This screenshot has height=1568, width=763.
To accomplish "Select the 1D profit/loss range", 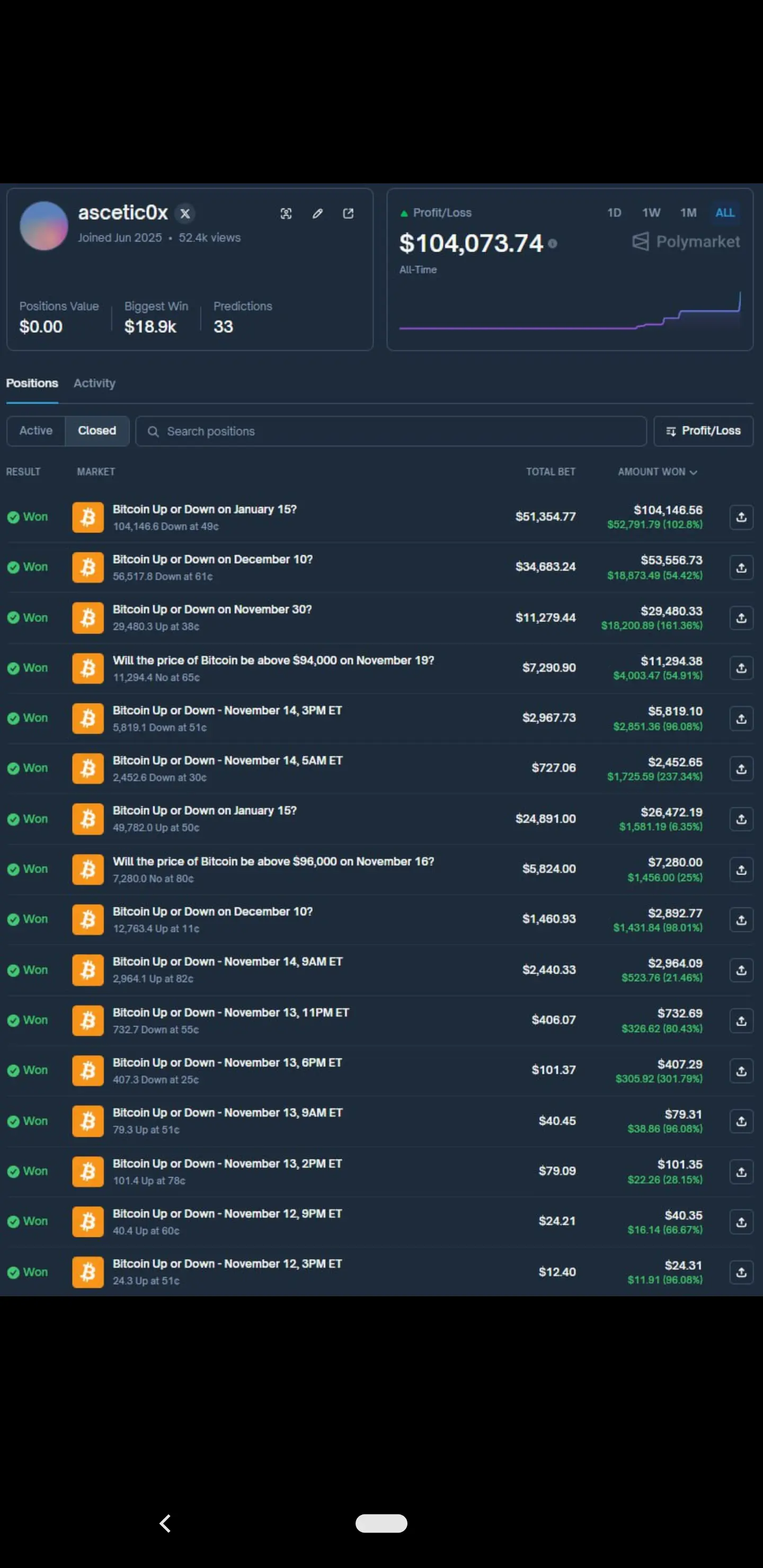I will [614, 212].
